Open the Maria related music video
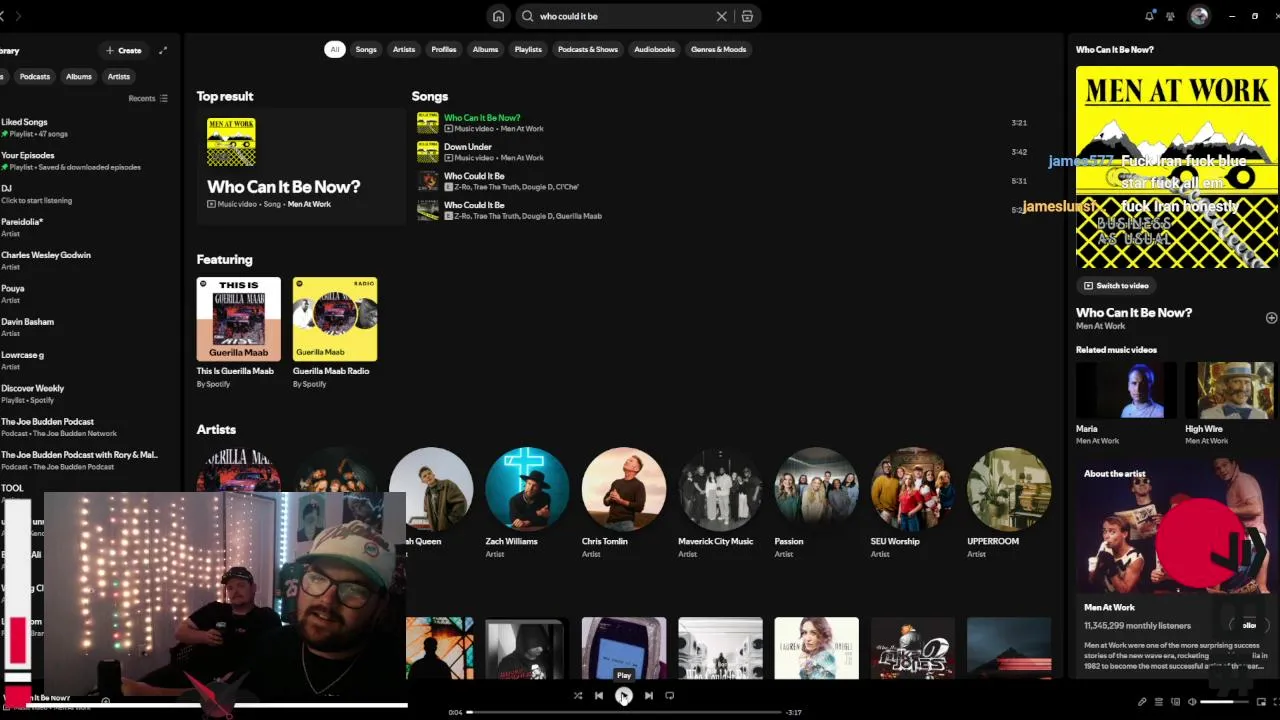The image size is (1280, 720). (1126, 404)
